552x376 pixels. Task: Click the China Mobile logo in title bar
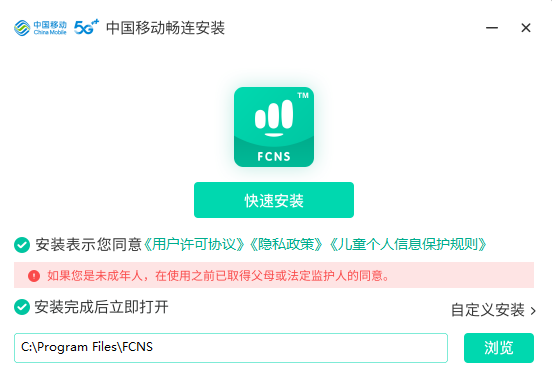40,28
